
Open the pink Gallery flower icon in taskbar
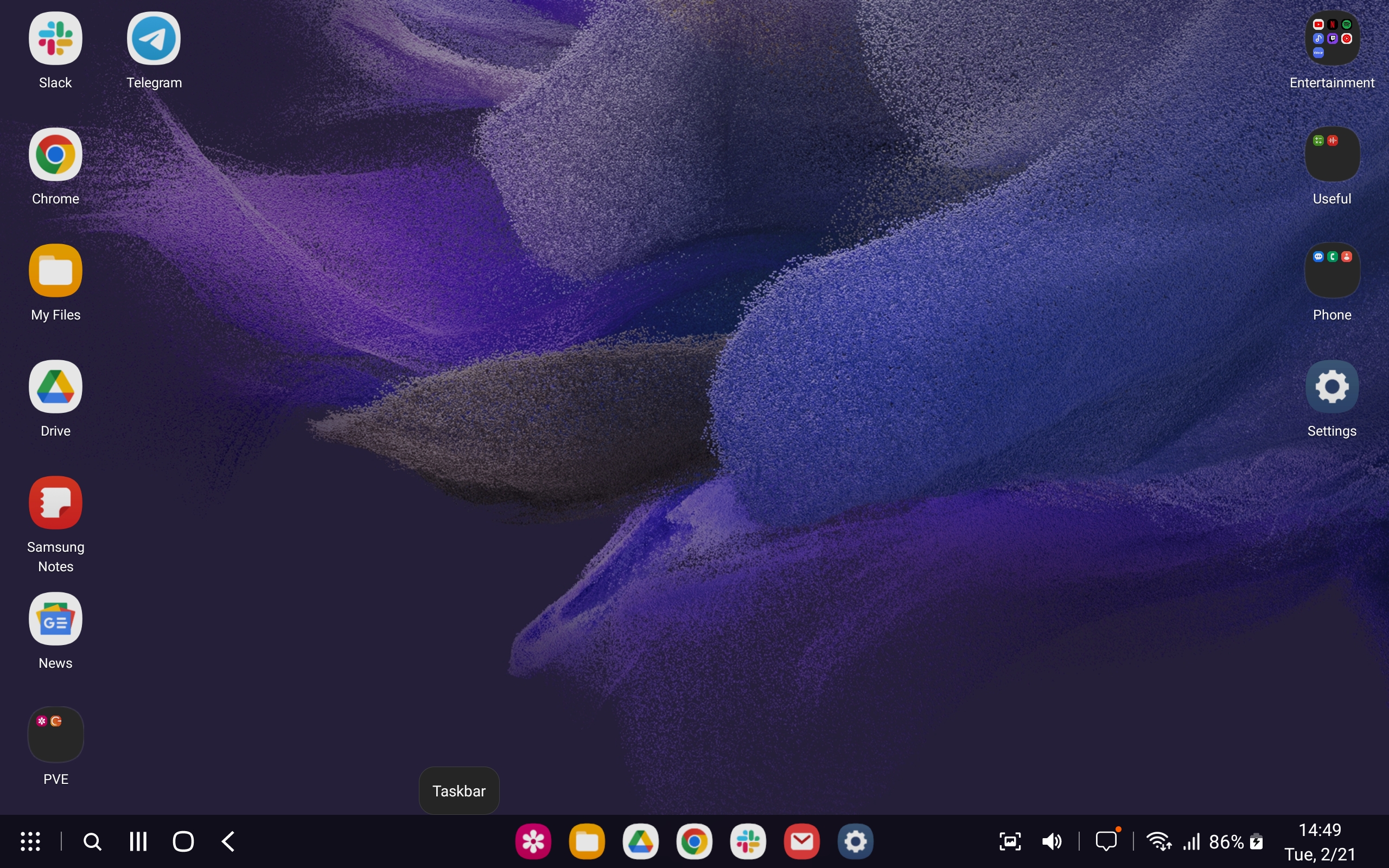[533, 841]
